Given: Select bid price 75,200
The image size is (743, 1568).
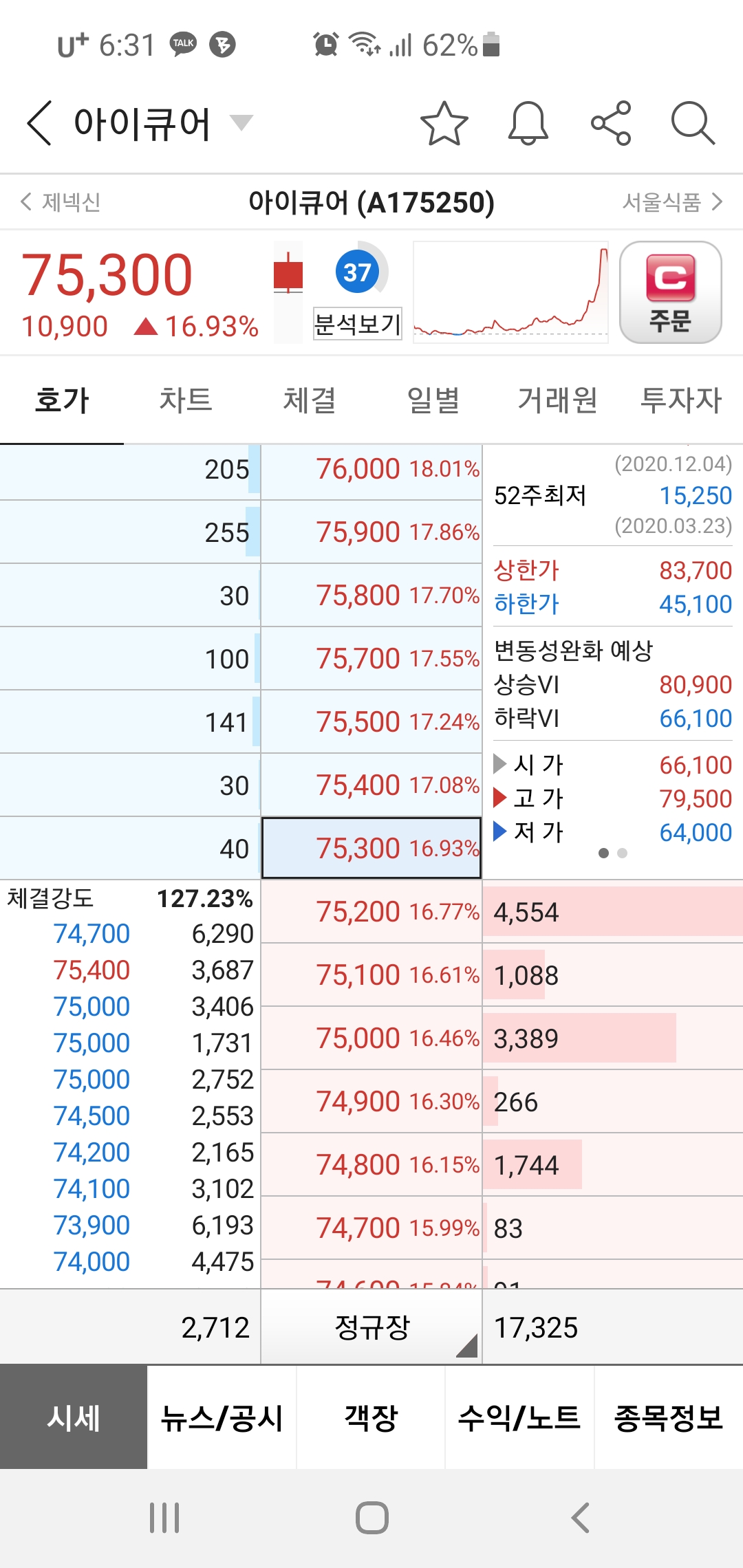Looking at the screenshot, I should click(371, 912).
